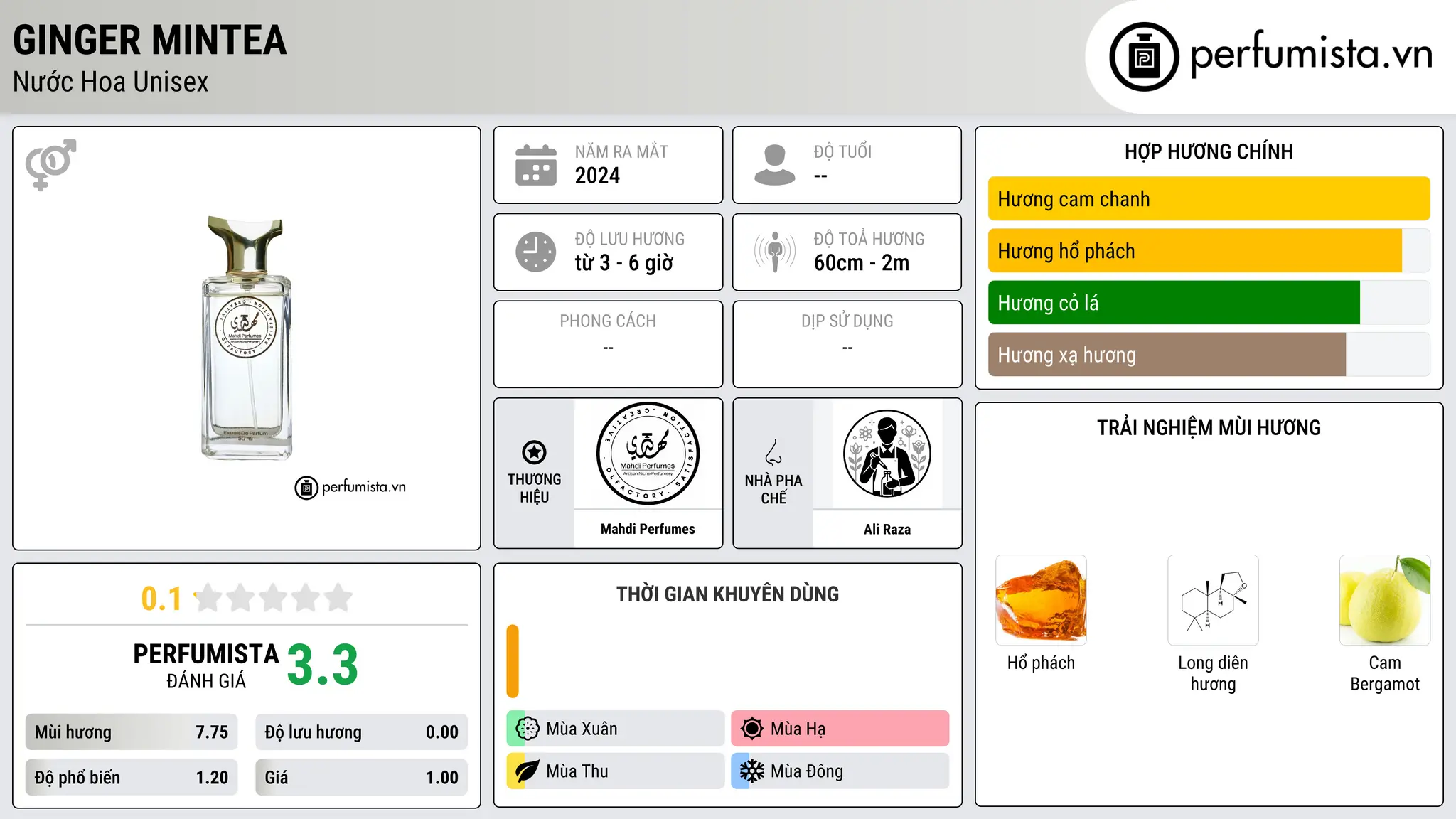The width and height of the screenshot is (1456, 819).
Task: Click the Dịp sử dụng card label
Action: pos(847,321)
